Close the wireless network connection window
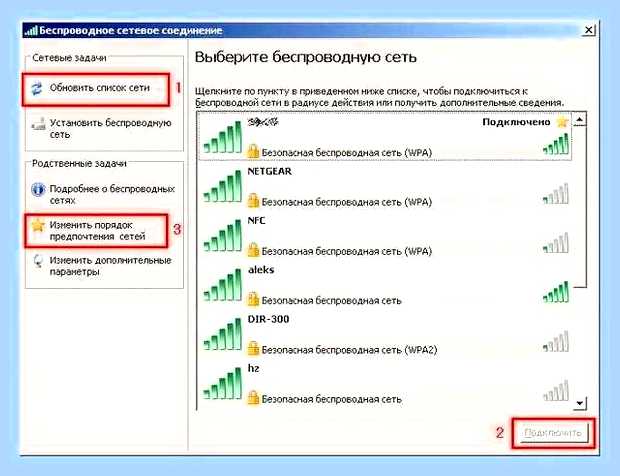620x476 pixels. click(588, 30)
